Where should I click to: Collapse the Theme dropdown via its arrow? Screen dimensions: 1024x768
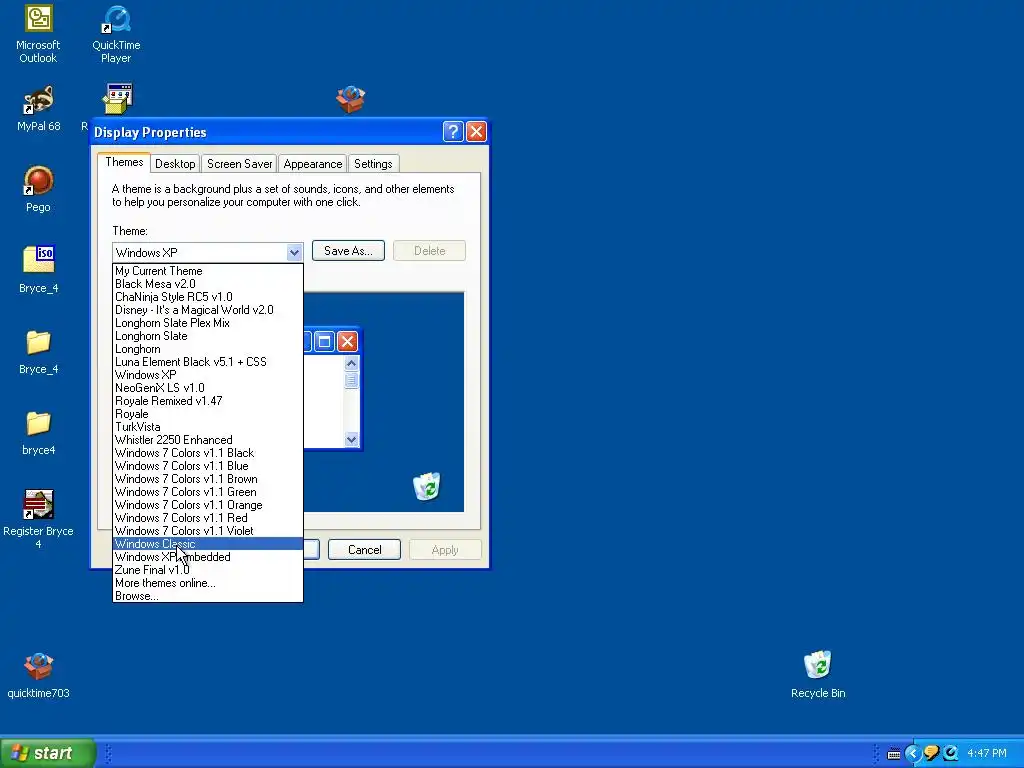[x=294, y=252]
